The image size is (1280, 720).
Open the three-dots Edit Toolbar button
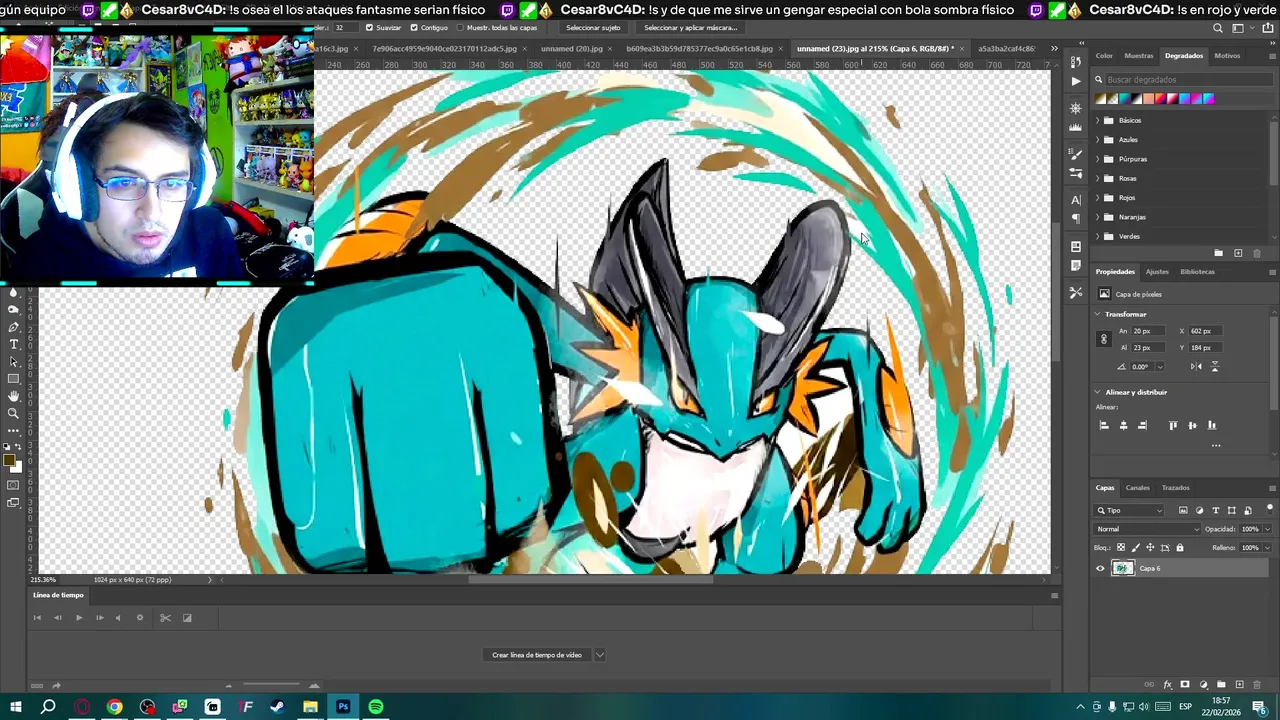pyautogui.click(x=13, y=430)
